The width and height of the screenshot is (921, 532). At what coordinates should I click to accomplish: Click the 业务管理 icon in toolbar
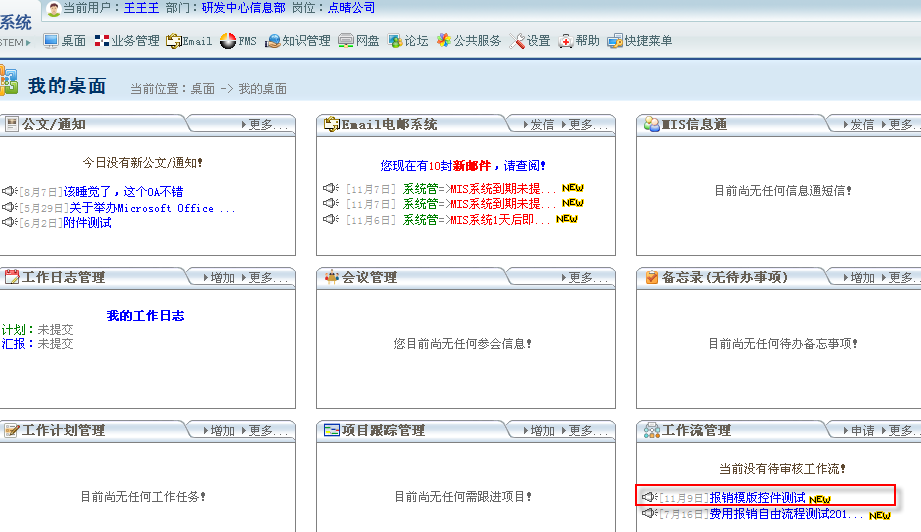101,41
